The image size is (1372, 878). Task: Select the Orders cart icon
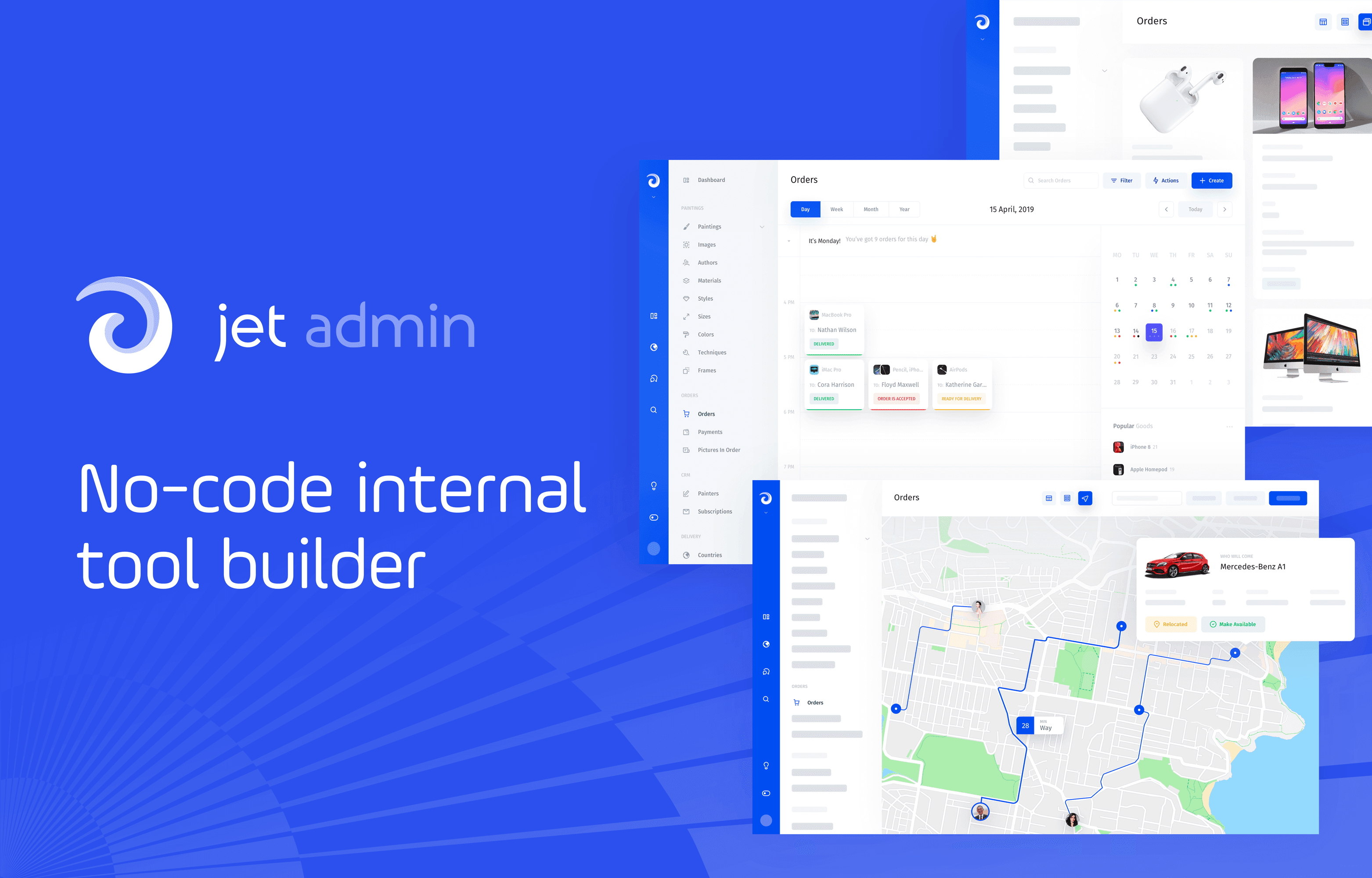point(686,414)
